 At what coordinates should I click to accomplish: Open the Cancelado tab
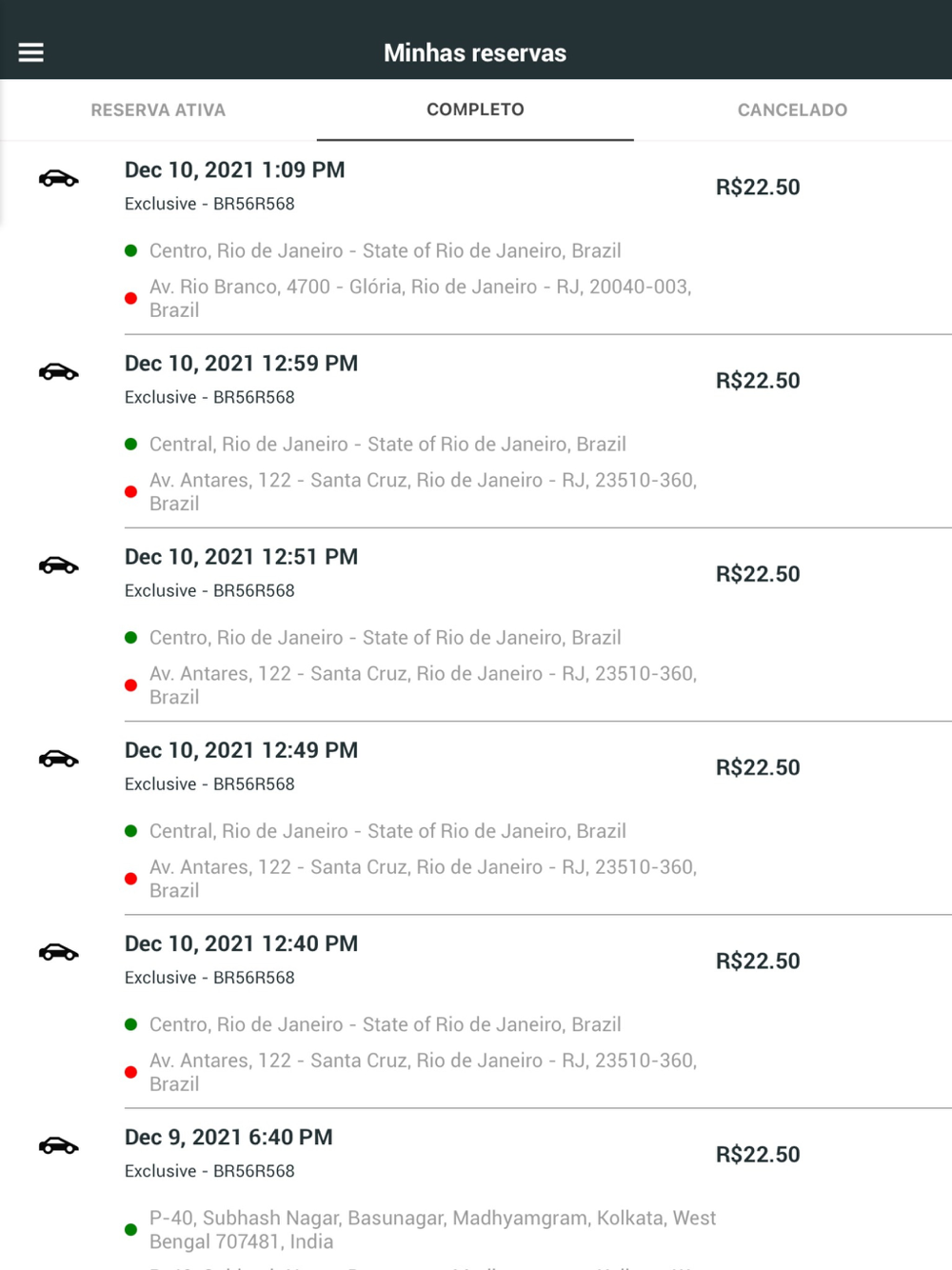792,110
